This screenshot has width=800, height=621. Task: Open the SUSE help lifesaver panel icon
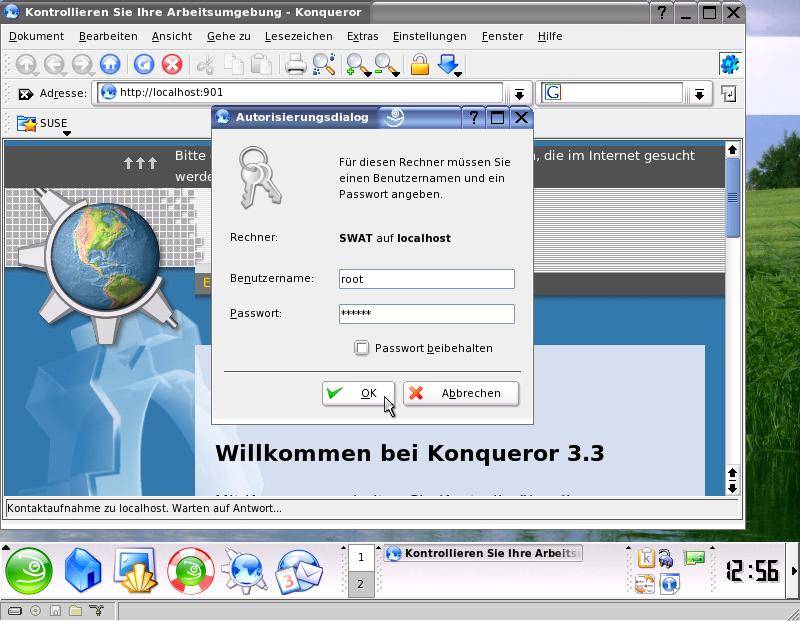[x=191, y=571]
